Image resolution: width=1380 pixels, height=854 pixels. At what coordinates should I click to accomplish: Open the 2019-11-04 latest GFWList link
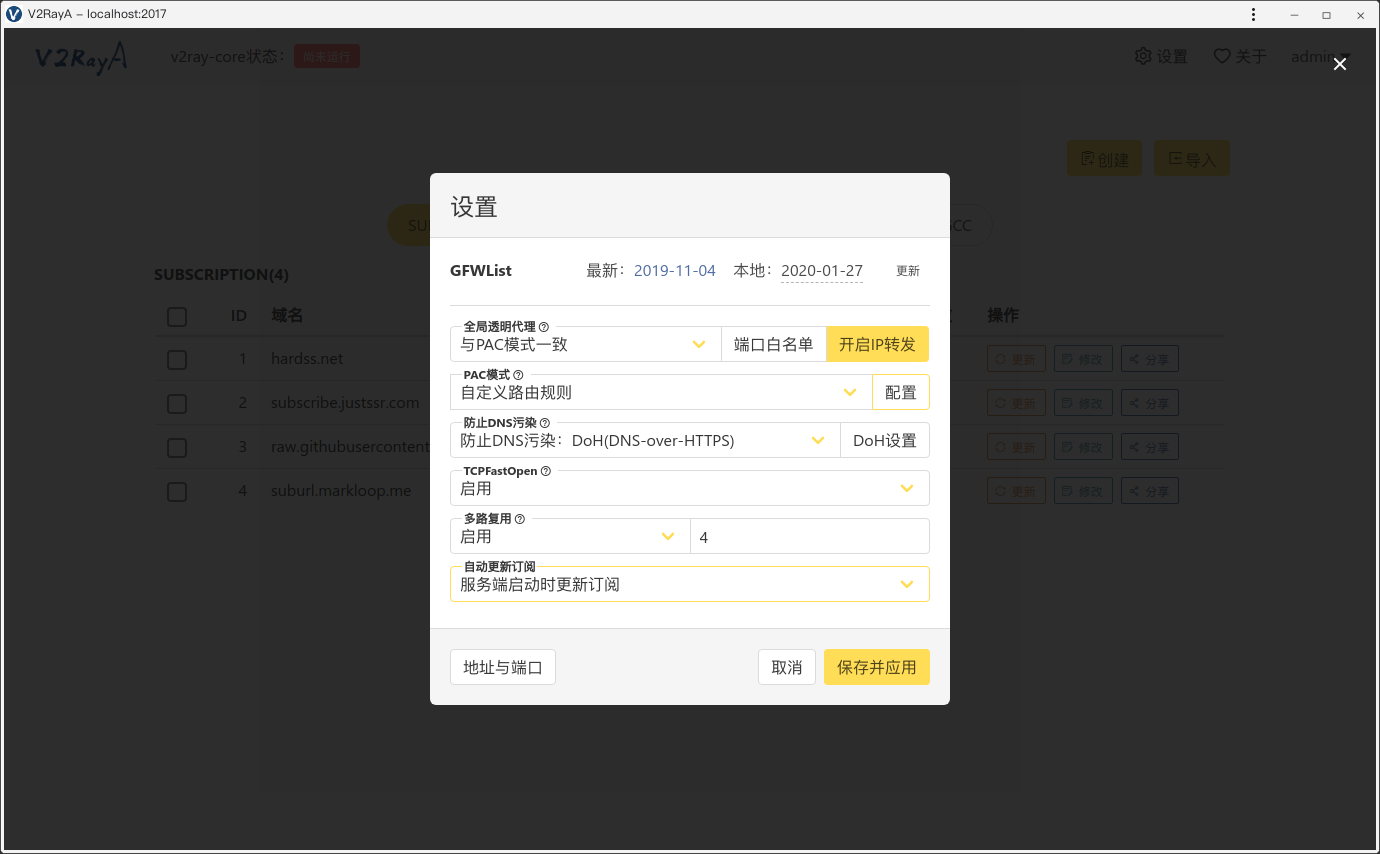pyautogui.click(x=675, y=271)
